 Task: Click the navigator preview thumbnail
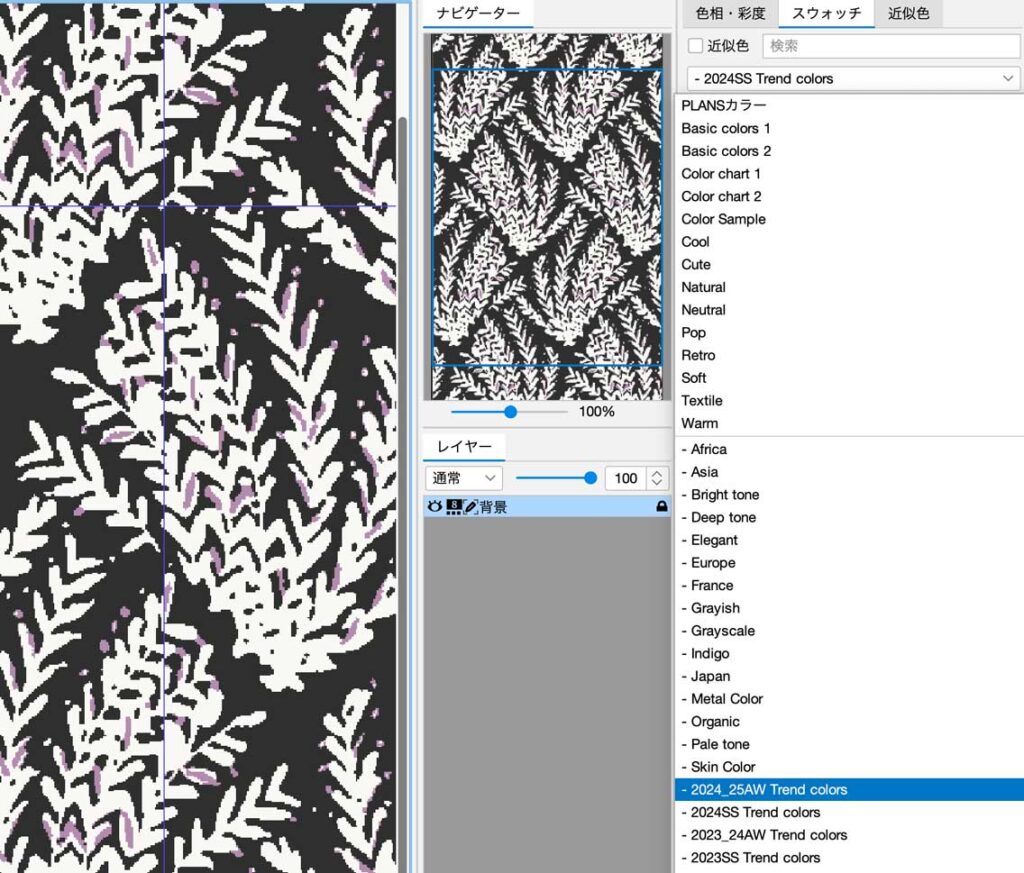(547, 217)
